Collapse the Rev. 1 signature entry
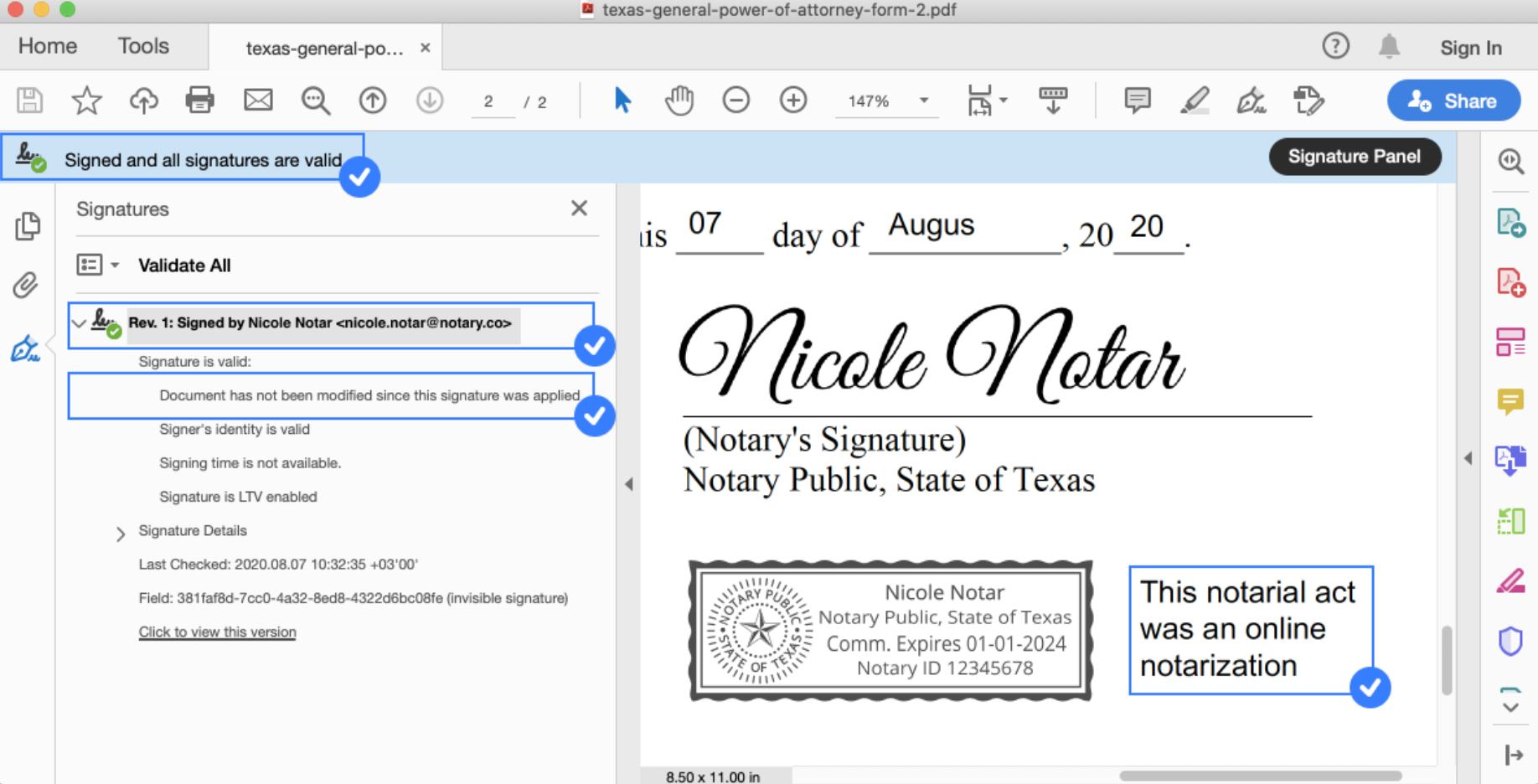The width and height of the screenshot is (1538, 784). click(78, 323)
